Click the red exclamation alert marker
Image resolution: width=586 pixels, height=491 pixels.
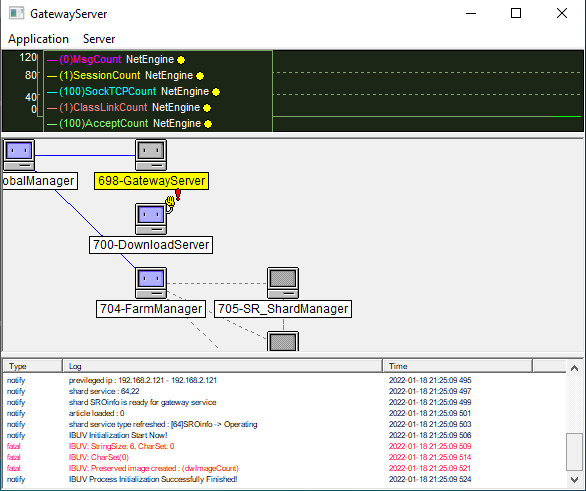point(178,194)
